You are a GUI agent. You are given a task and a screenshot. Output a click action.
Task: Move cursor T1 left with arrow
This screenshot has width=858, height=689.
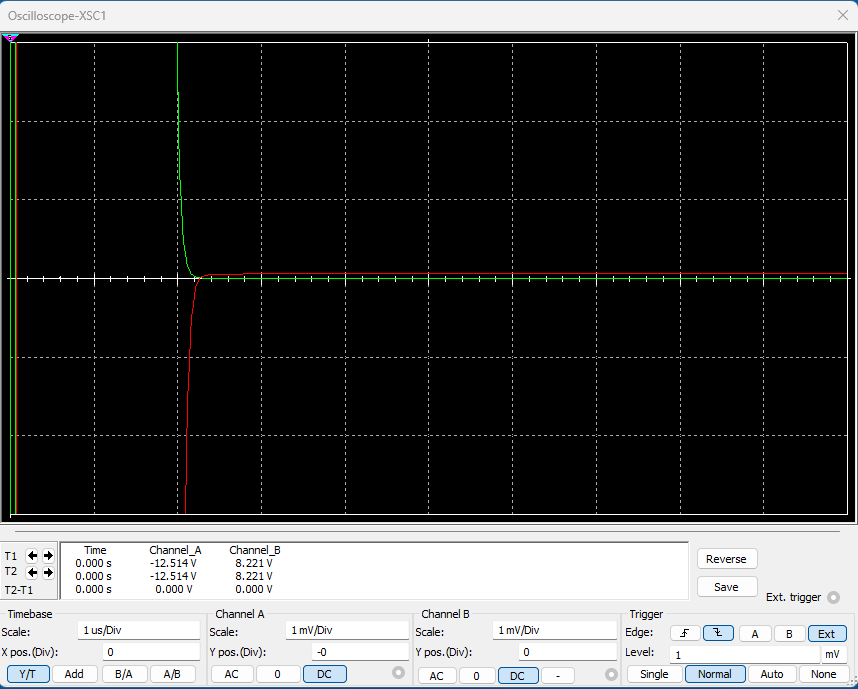[x=32, y=555]
